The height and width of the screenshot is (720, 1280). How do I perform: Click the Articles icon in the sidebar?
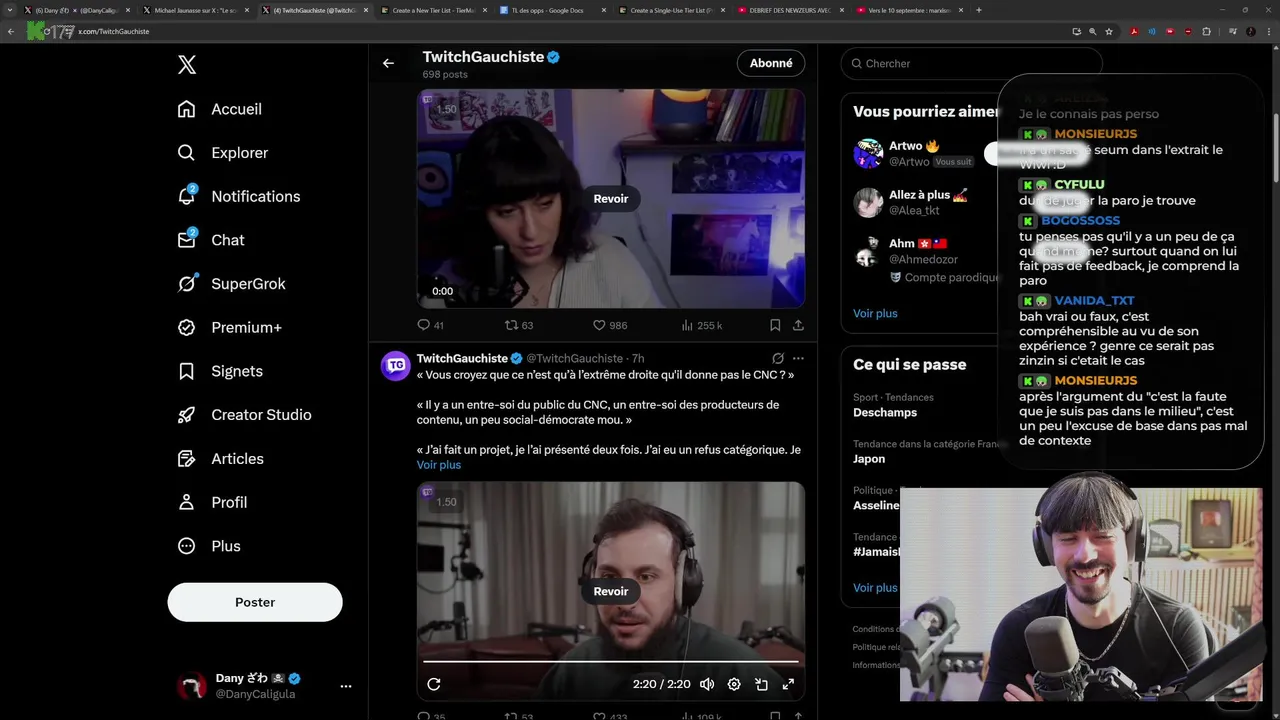(186, 459)
